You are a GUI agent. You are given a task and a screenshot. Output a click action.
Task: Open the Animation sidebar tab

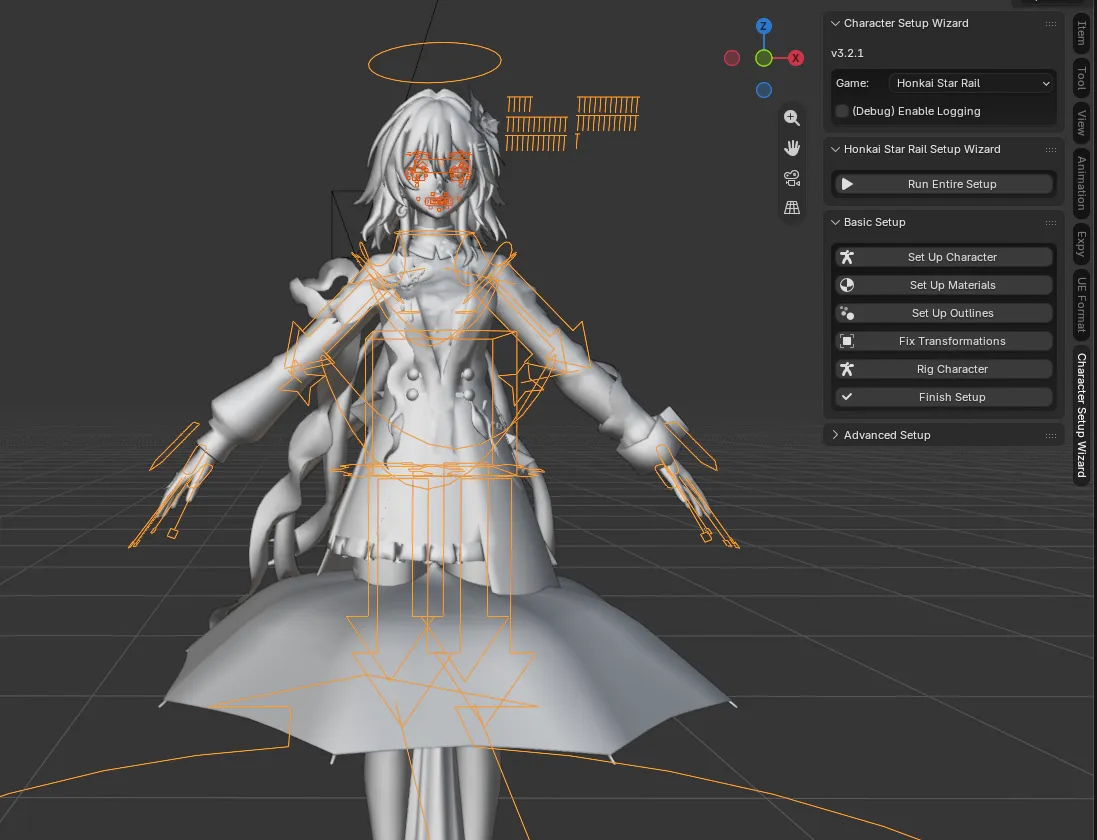tap(1082, 183)
